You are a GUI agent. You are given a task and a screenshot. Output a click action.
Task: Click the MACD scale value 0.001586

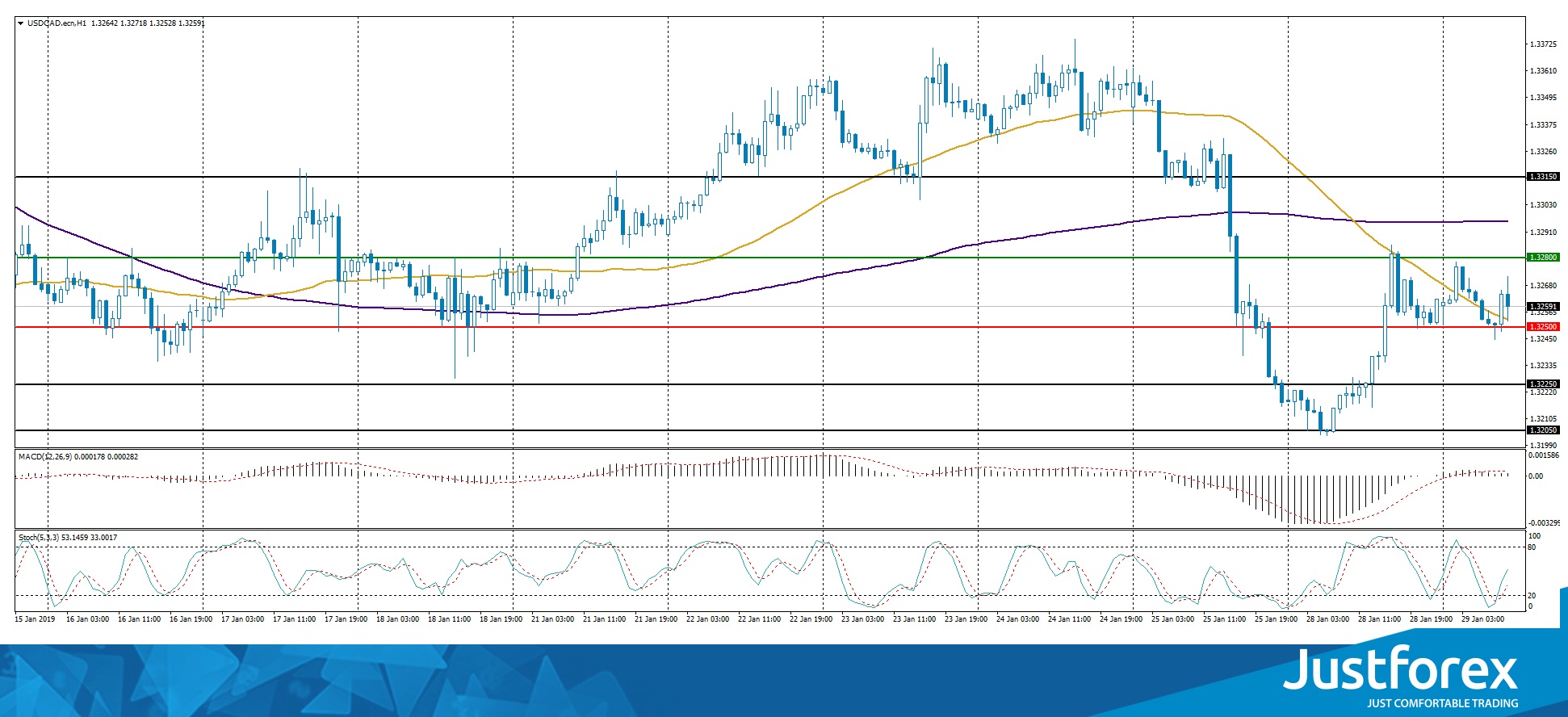click(1545, 455)
